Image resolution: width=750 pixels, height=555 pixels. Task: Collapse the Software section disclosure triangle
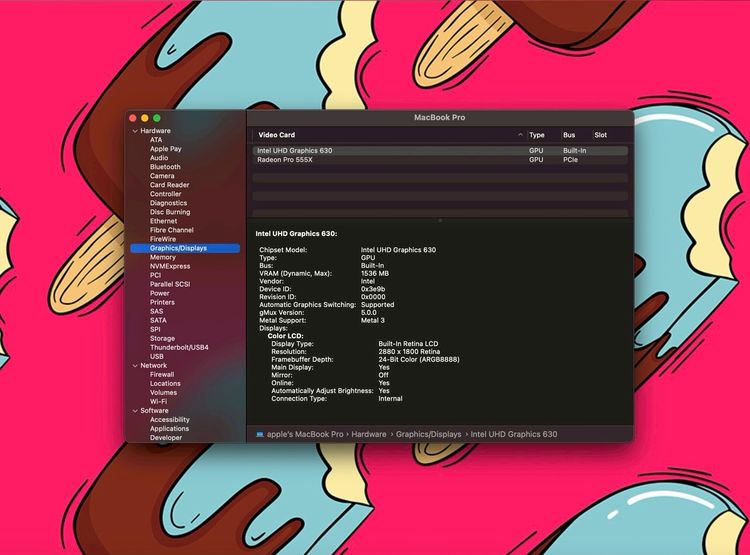point(134,411)
